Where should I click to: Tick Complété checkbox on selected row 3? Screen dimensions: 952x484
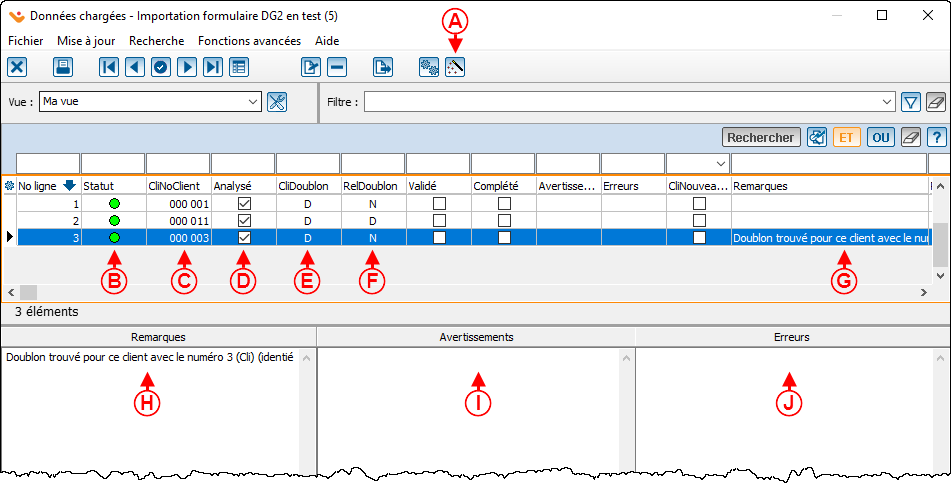(504, 237)
